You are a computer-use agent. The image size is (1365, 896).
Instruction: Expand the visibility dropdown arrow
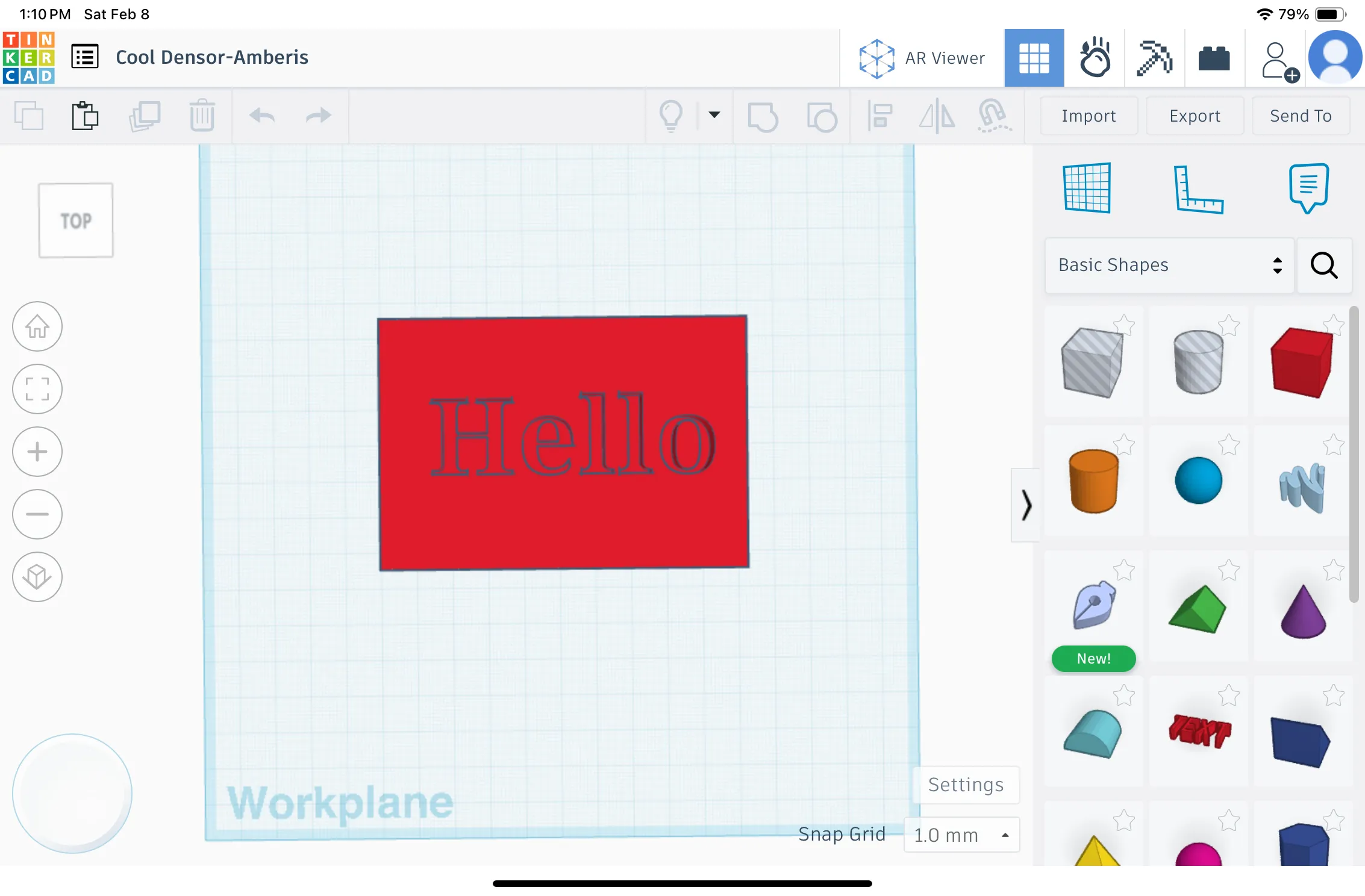714,114
